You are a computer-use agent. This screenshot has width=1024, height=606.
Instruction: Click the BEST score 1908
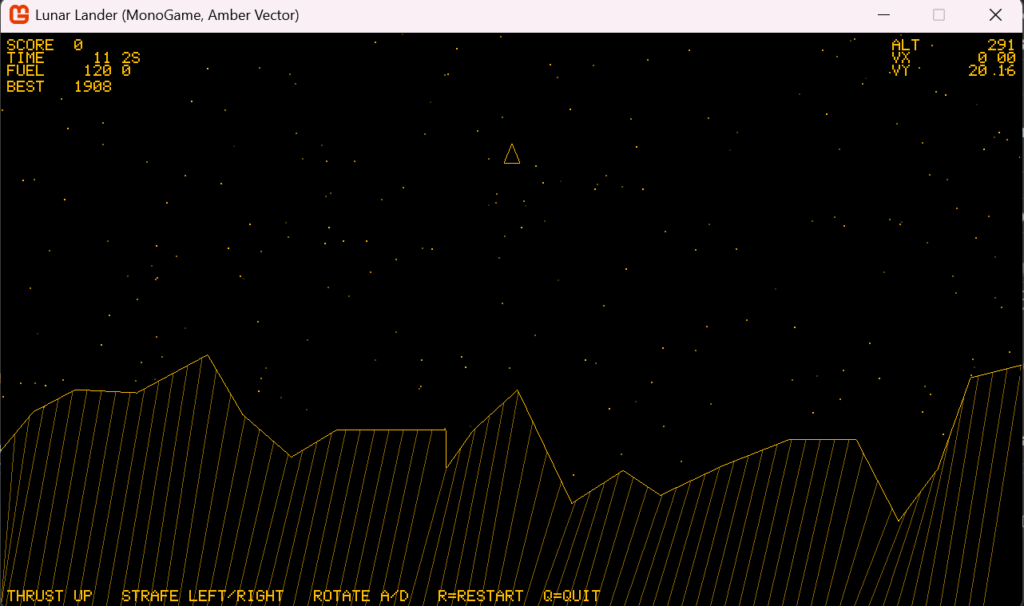click(92, 87)
